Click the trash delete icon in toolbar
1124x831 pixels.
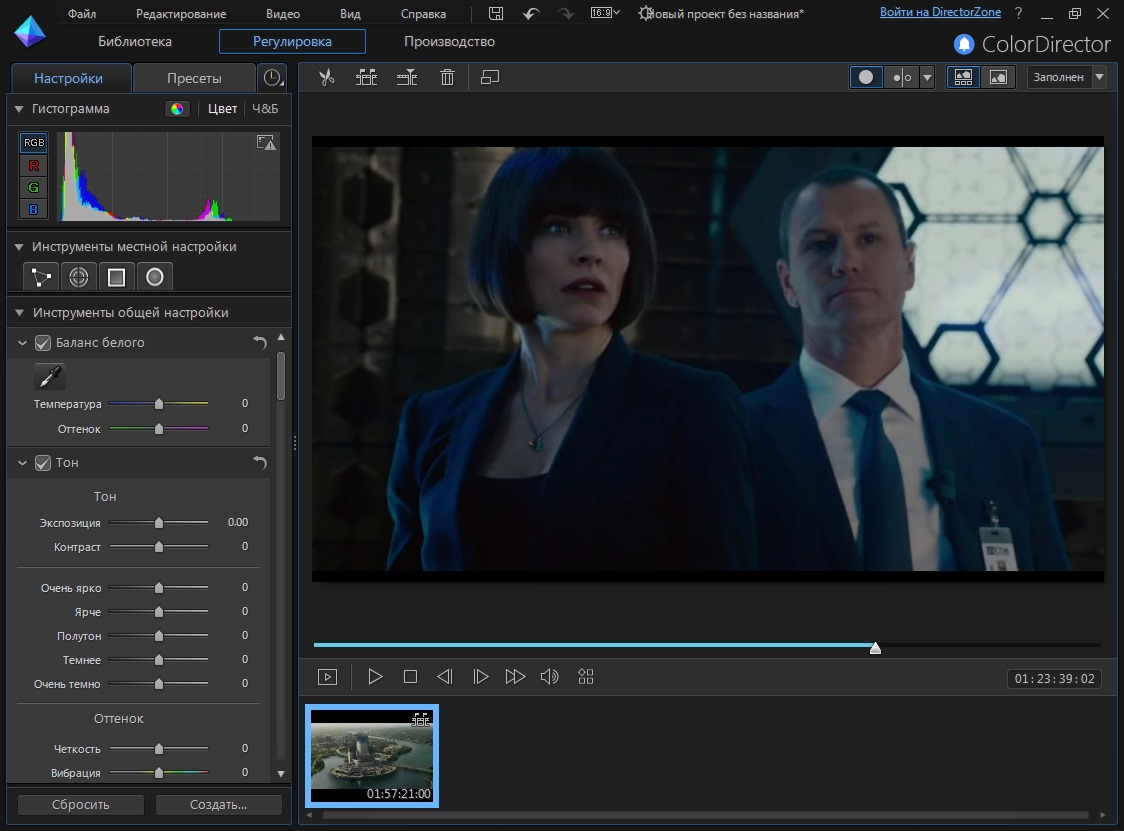447,77
